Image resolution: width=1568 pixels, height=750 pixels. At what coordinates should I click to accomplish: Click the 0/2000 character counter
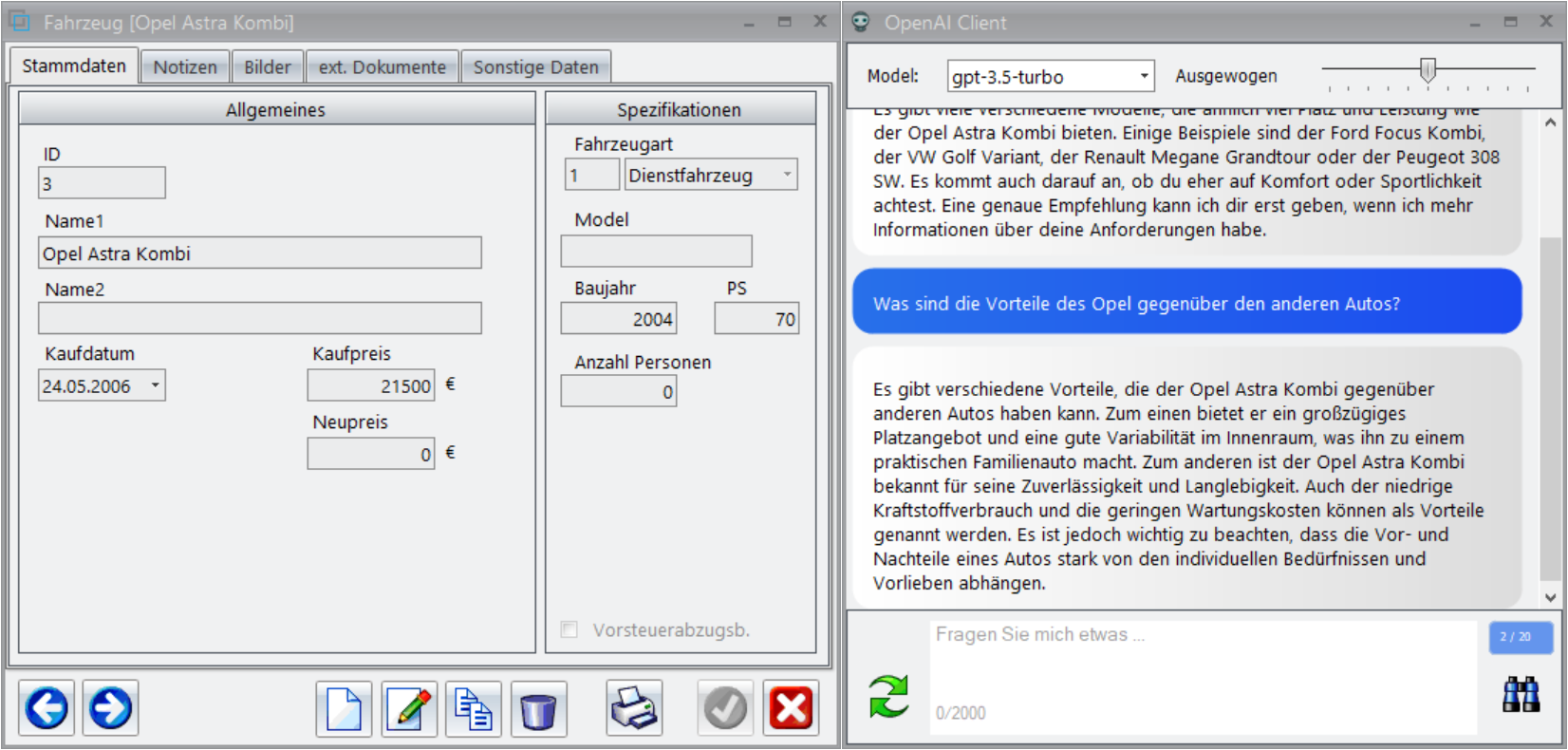click(961, 713)
